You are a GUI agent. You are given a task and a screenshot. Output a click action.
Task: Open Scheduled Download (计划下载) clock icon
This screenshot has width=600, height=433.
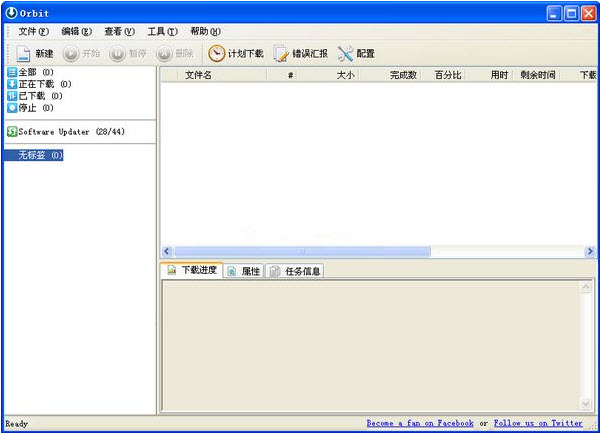click(x=217, y=54)
